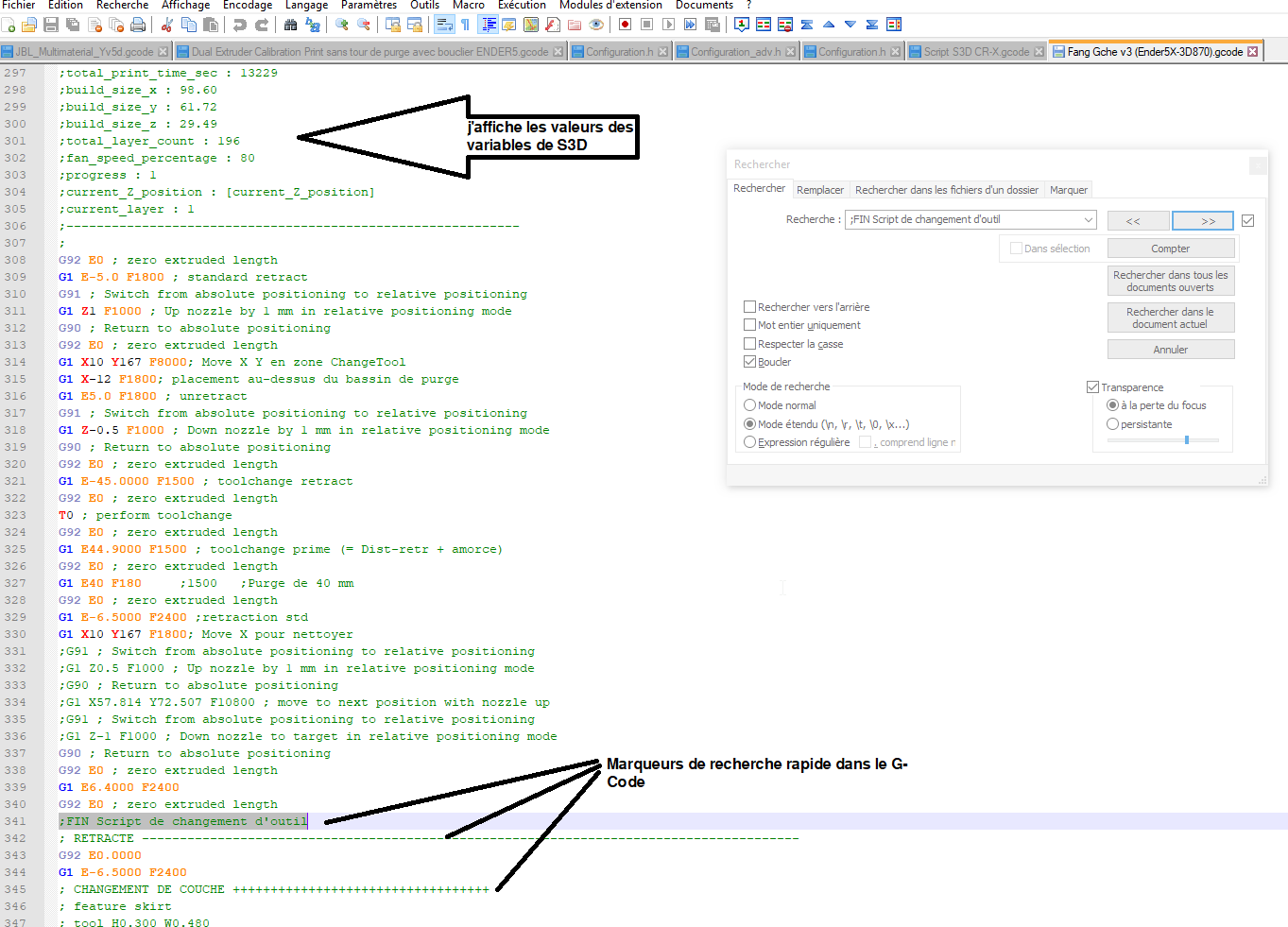Select 'à la perte du focus' radio
Screen dimensions: 1288x927
click(x=1112, y=405)
